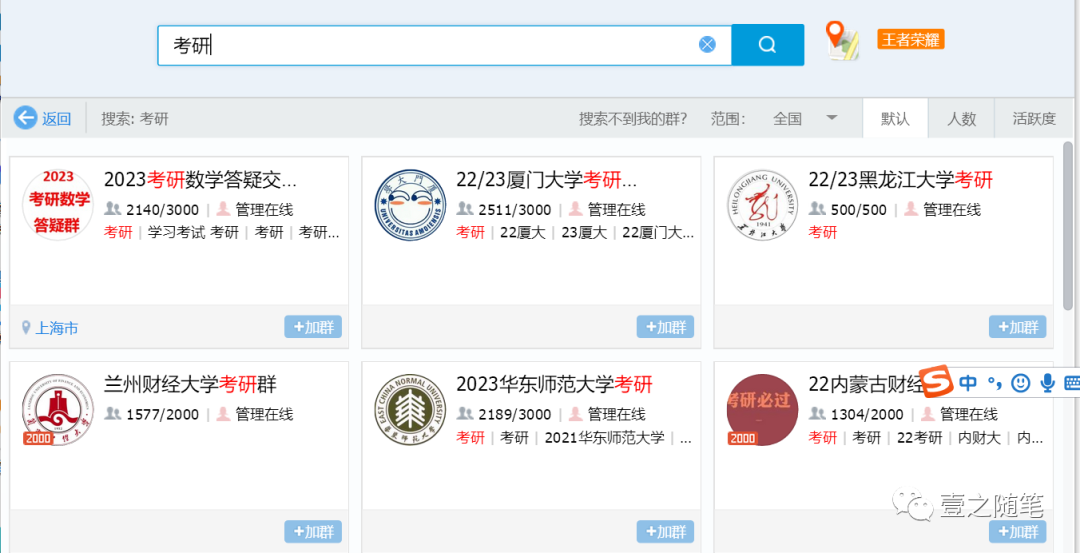Clear the search box text
Screen dimensions: 1080x553
pos(707,45)
